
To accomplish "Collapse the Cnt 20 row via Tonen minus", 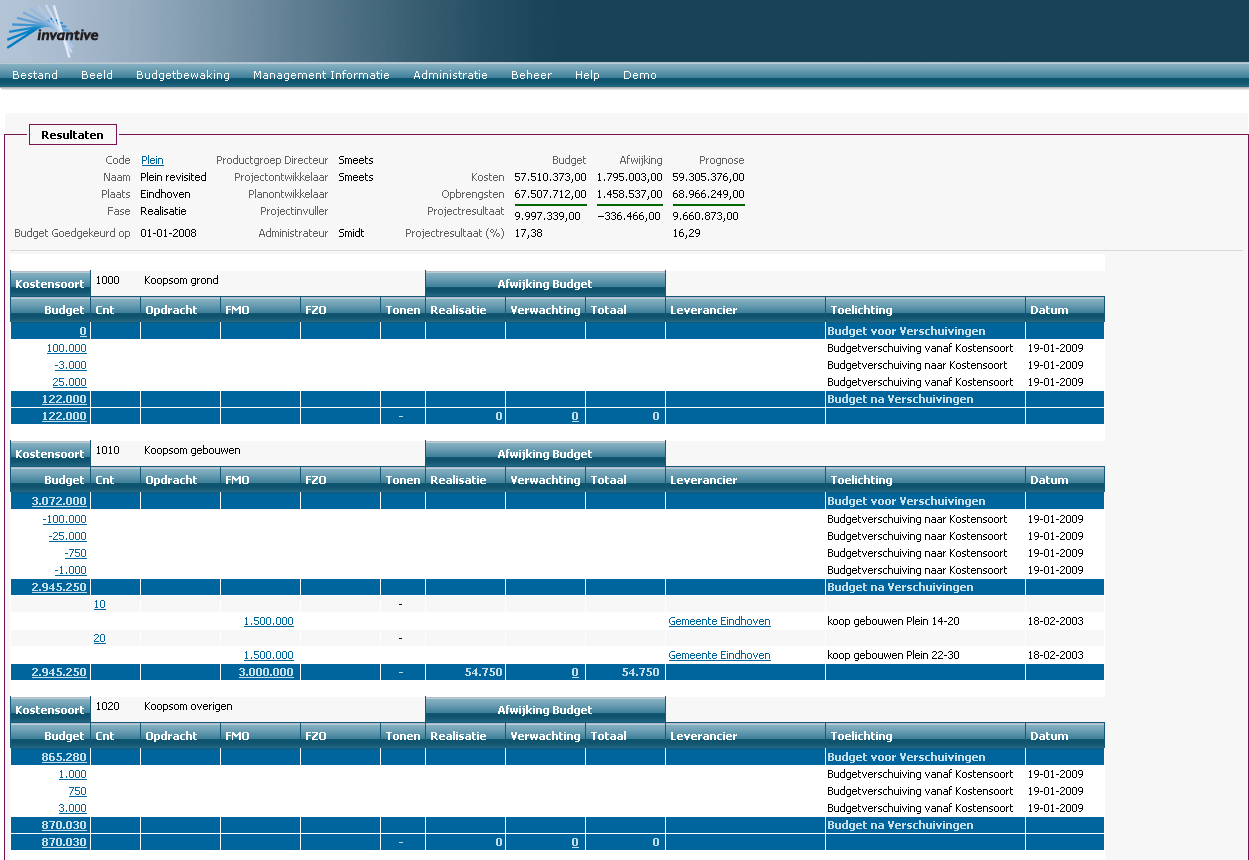I will [x=402, y=638].
